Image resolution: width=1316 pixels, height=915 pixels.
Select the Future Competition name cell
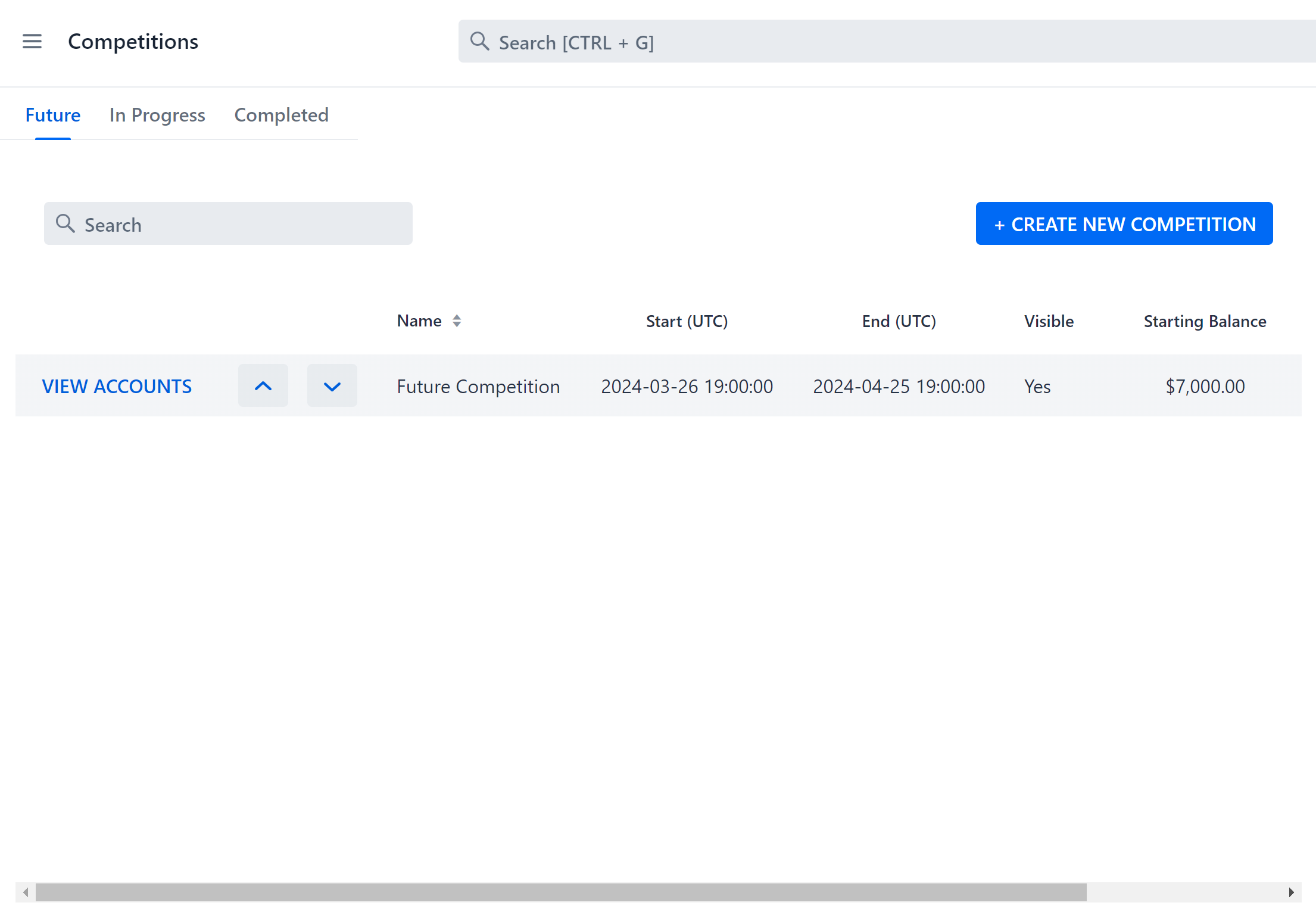478,387
